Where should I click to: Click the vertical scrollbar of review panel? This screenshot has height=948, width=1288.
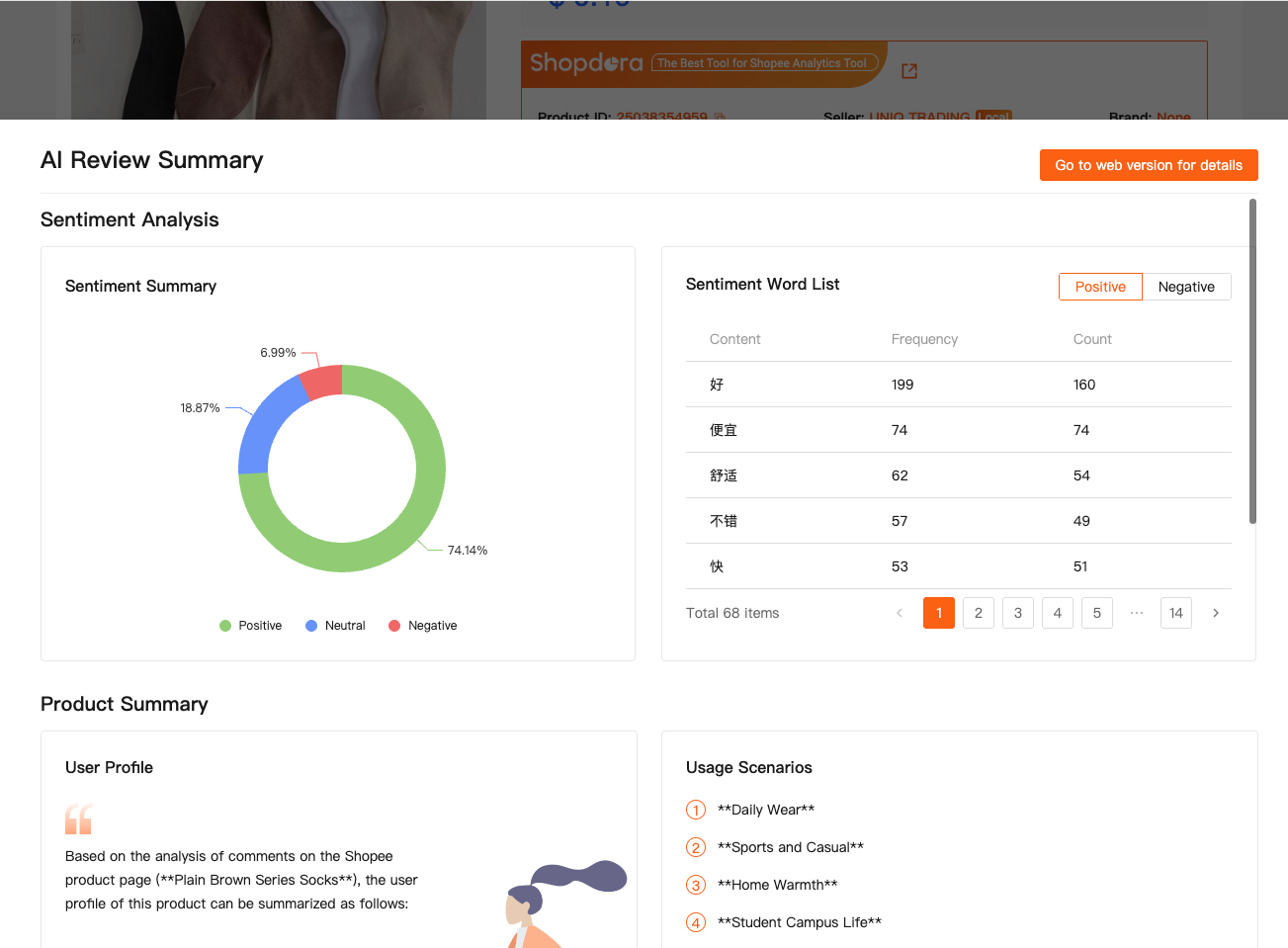click(1252, 361)
